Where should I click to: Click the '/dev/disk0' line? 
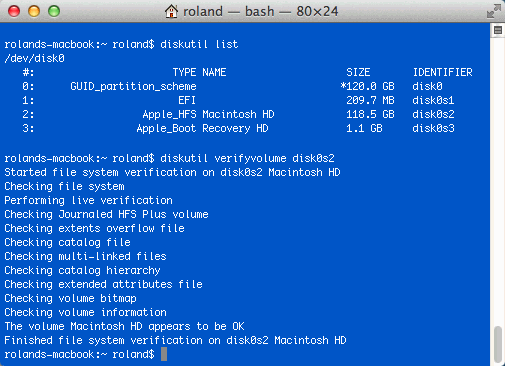pos(34,59)
